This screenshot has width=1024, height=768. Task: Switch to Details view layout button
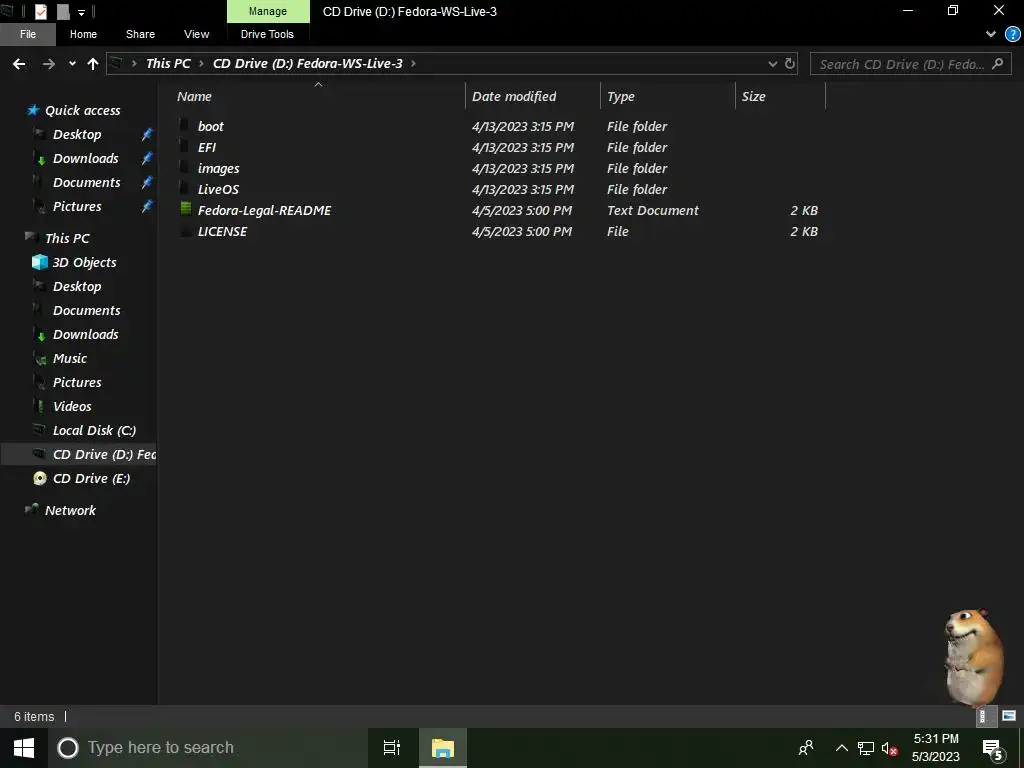tap(984, 716)
